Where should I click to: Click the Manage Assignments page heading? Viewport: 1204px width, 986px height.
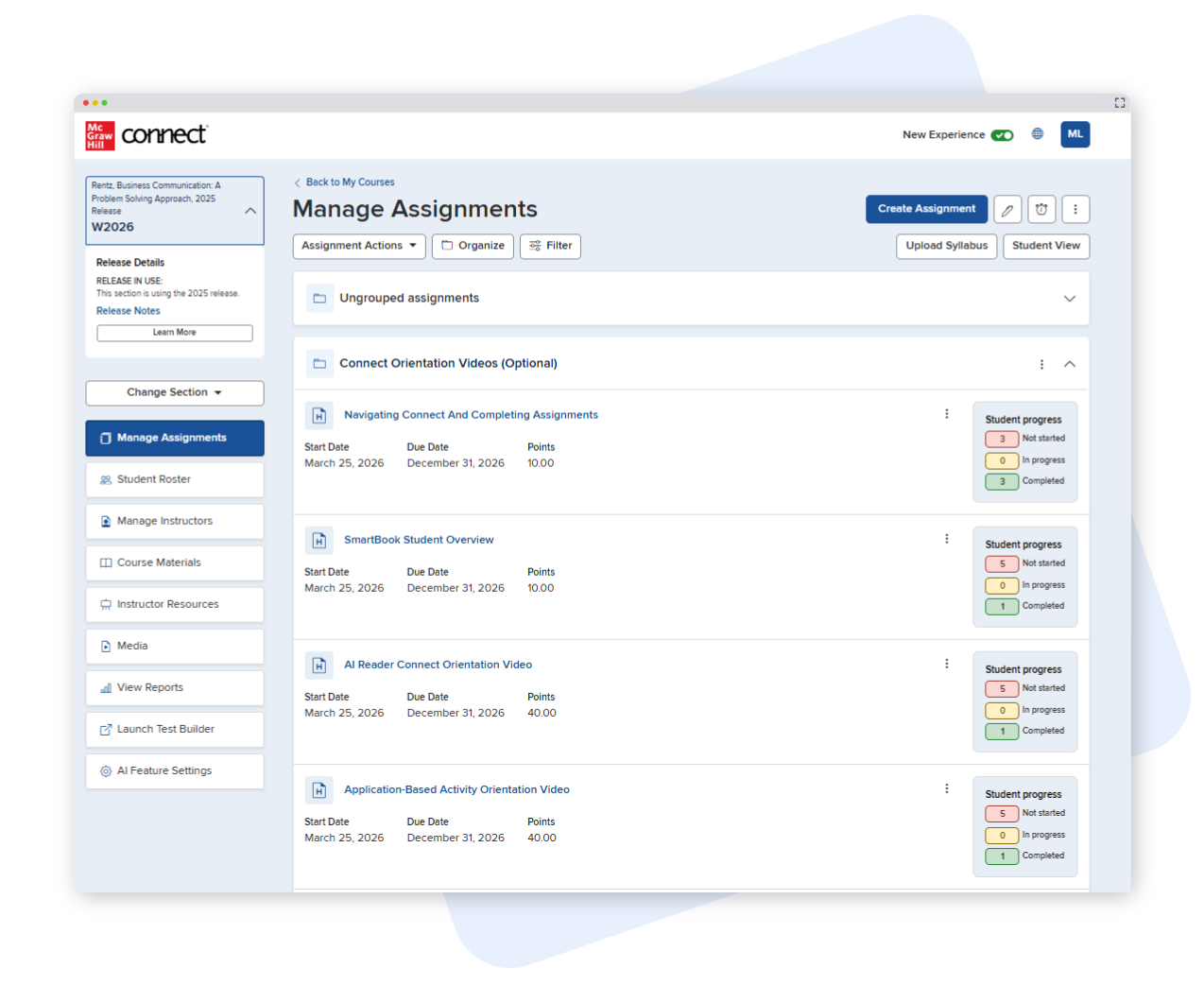pos(415,209)
